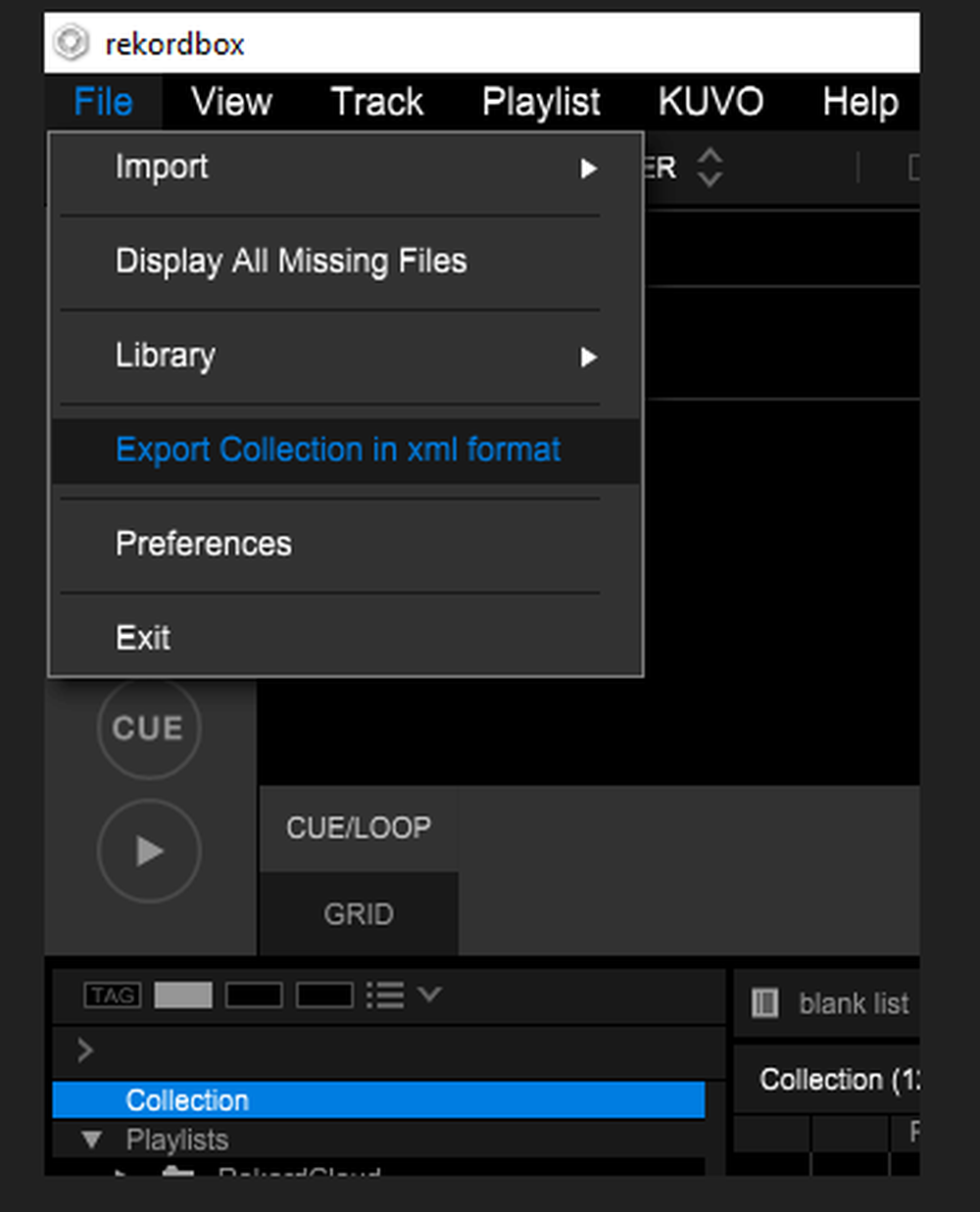Open the Library submenu

point(346,356)
